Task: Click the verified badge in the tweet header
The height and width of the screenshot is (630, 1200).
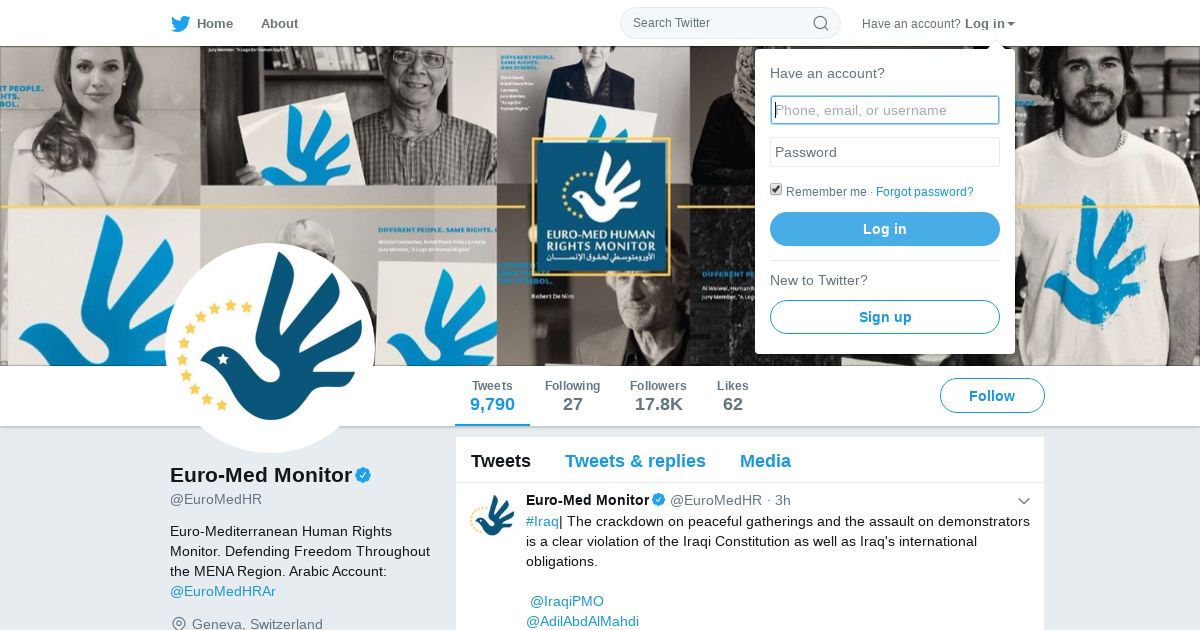Action: [659, 500]
